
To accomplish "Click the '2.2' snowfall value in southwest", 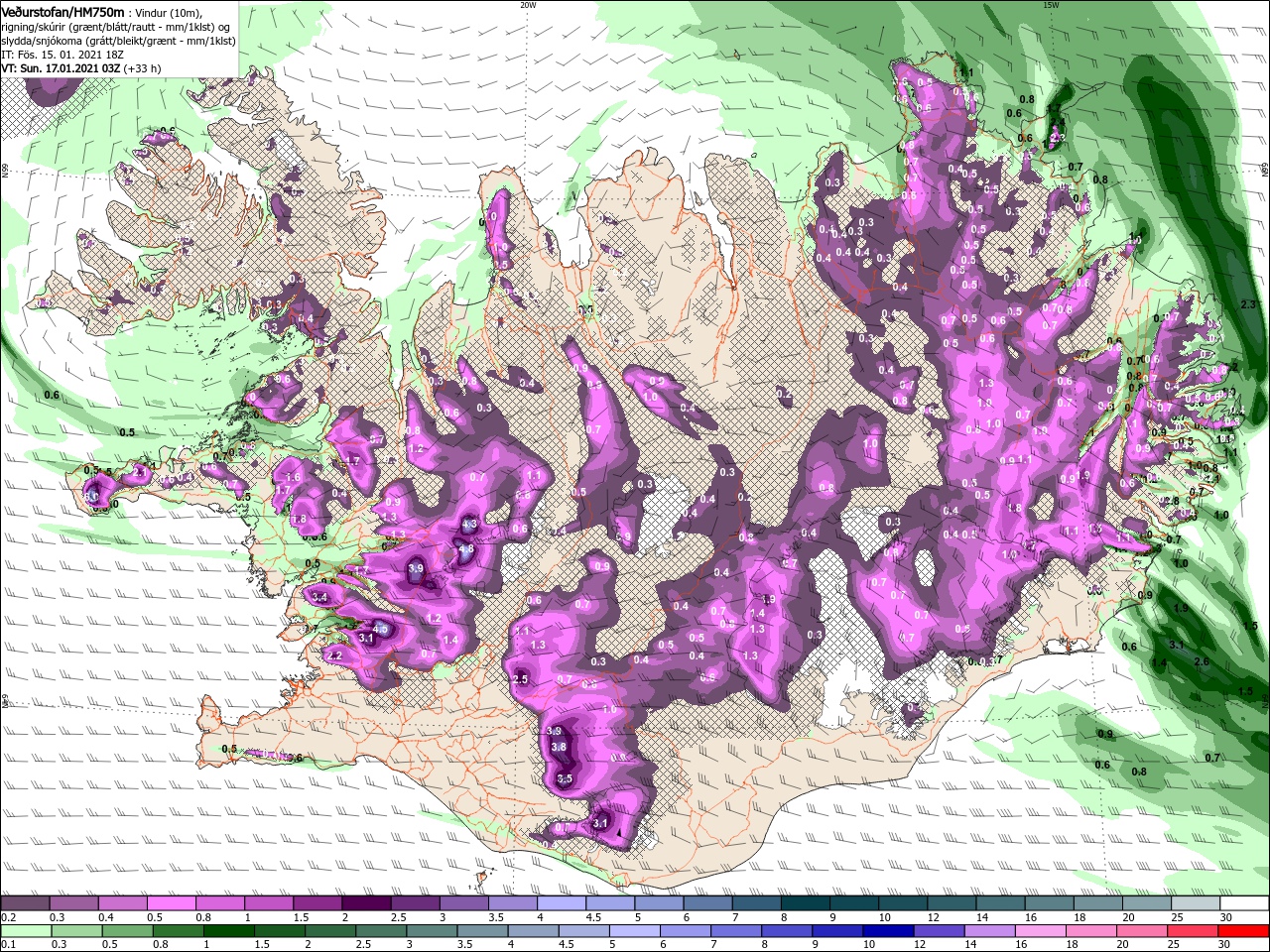I will [334, 655].
